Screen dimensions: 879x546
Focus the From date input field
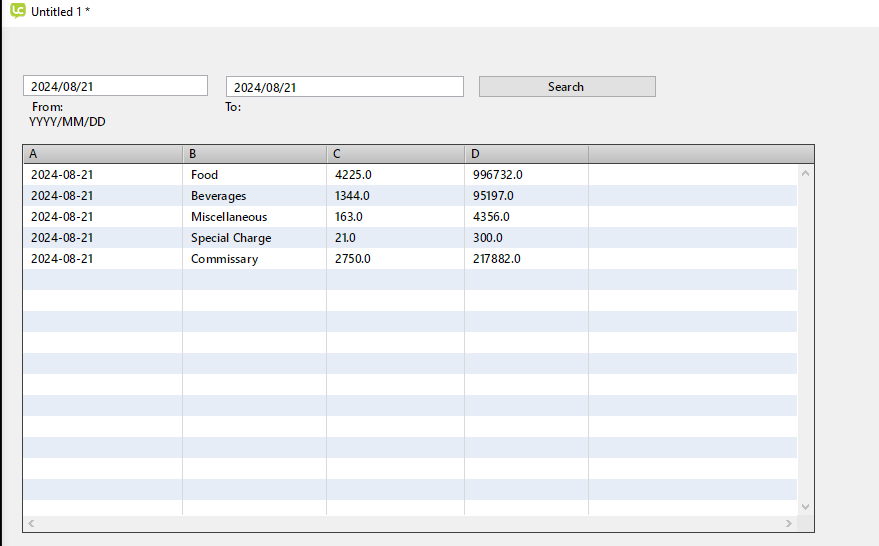pos(115,87)
